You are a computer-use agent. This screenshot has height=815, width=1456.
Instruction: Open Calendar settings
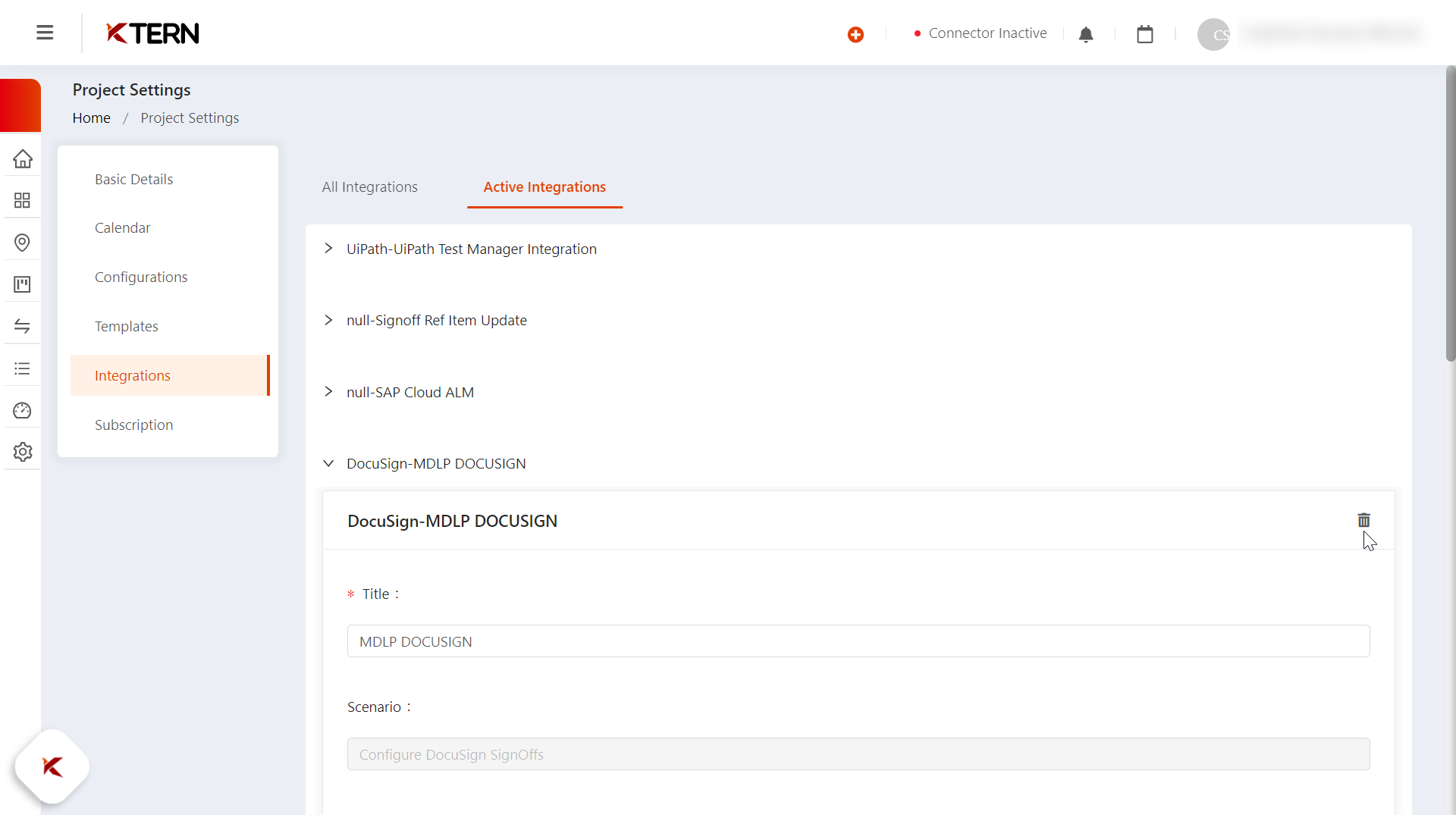tap(122, 227)
